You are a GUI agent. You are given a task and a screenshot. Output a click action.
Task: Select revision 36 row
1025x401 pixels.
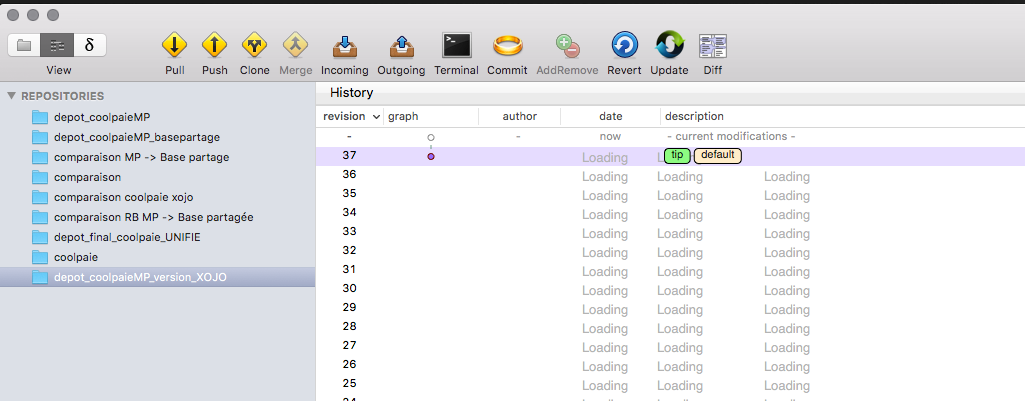tap(670, 175)
